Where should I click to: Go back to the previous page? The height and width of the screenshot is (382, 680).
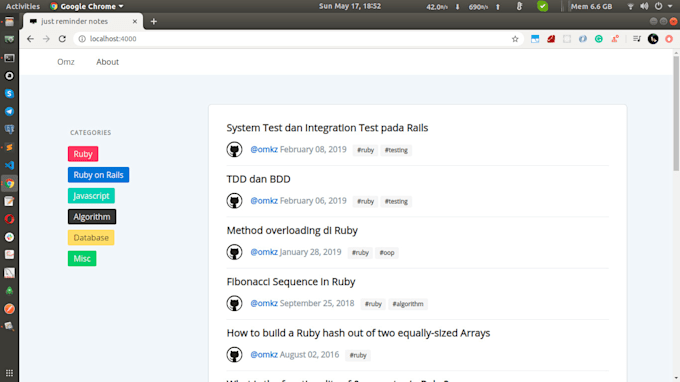tap(30, 39)
